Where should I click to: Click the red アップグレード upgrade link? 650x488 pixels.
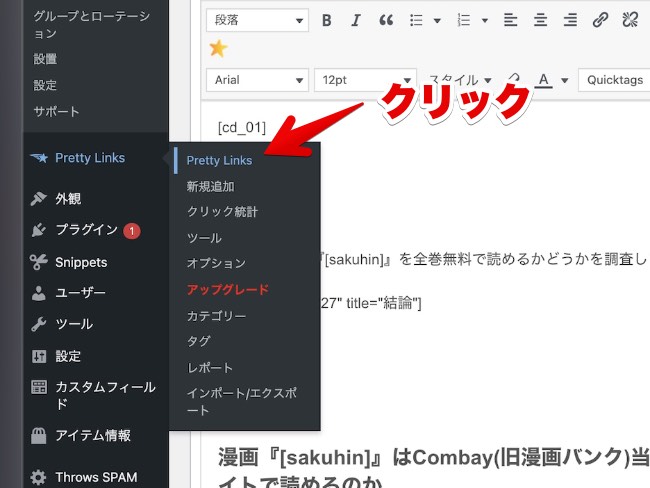pos(228,289)
